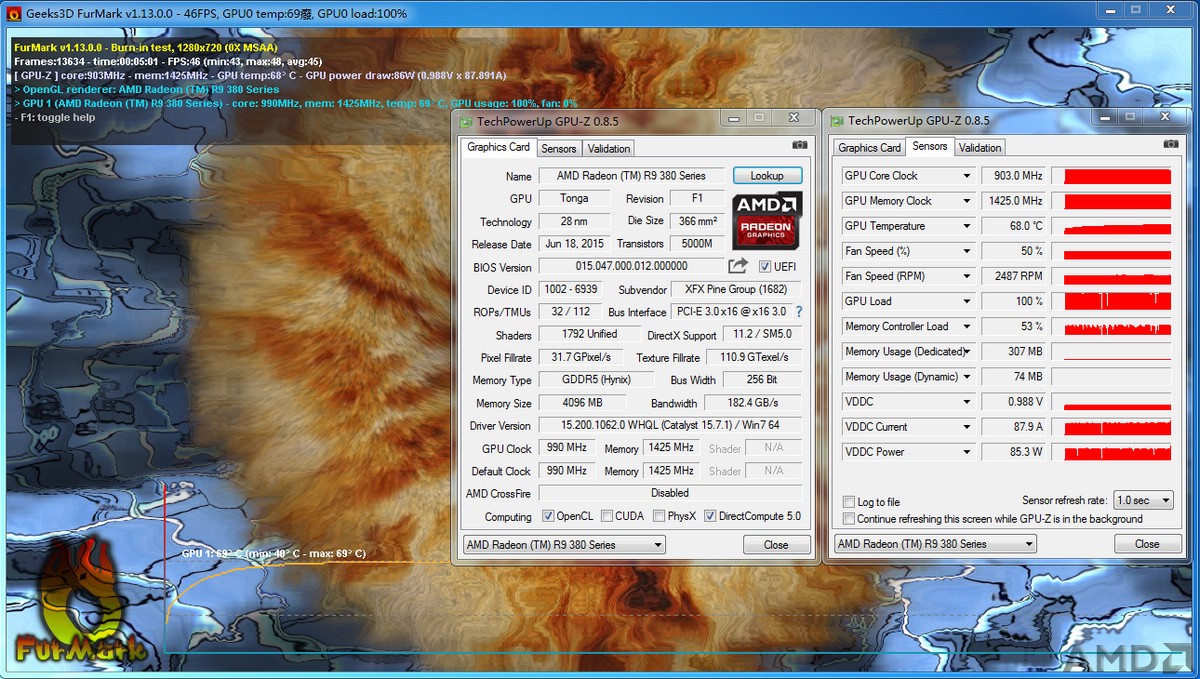1200x679 pixels.
Task: Click Close in the Graphics Card GPU-Z window
Action: tap(776, 545)
